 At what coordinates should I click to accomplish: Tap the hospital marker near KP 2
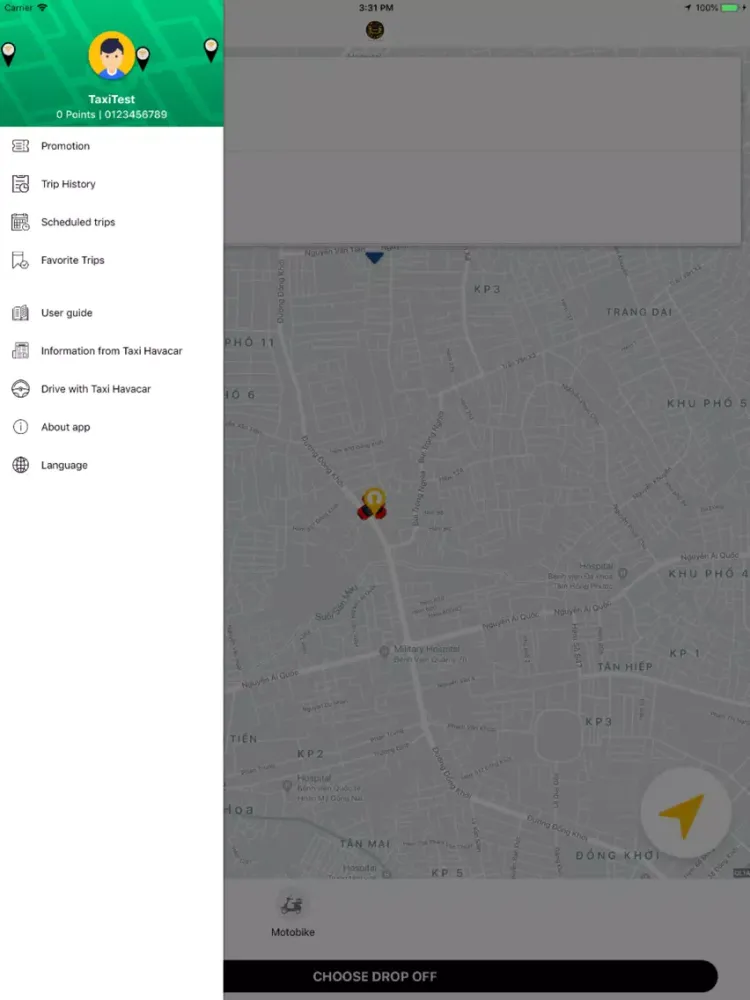pos(287,786)
